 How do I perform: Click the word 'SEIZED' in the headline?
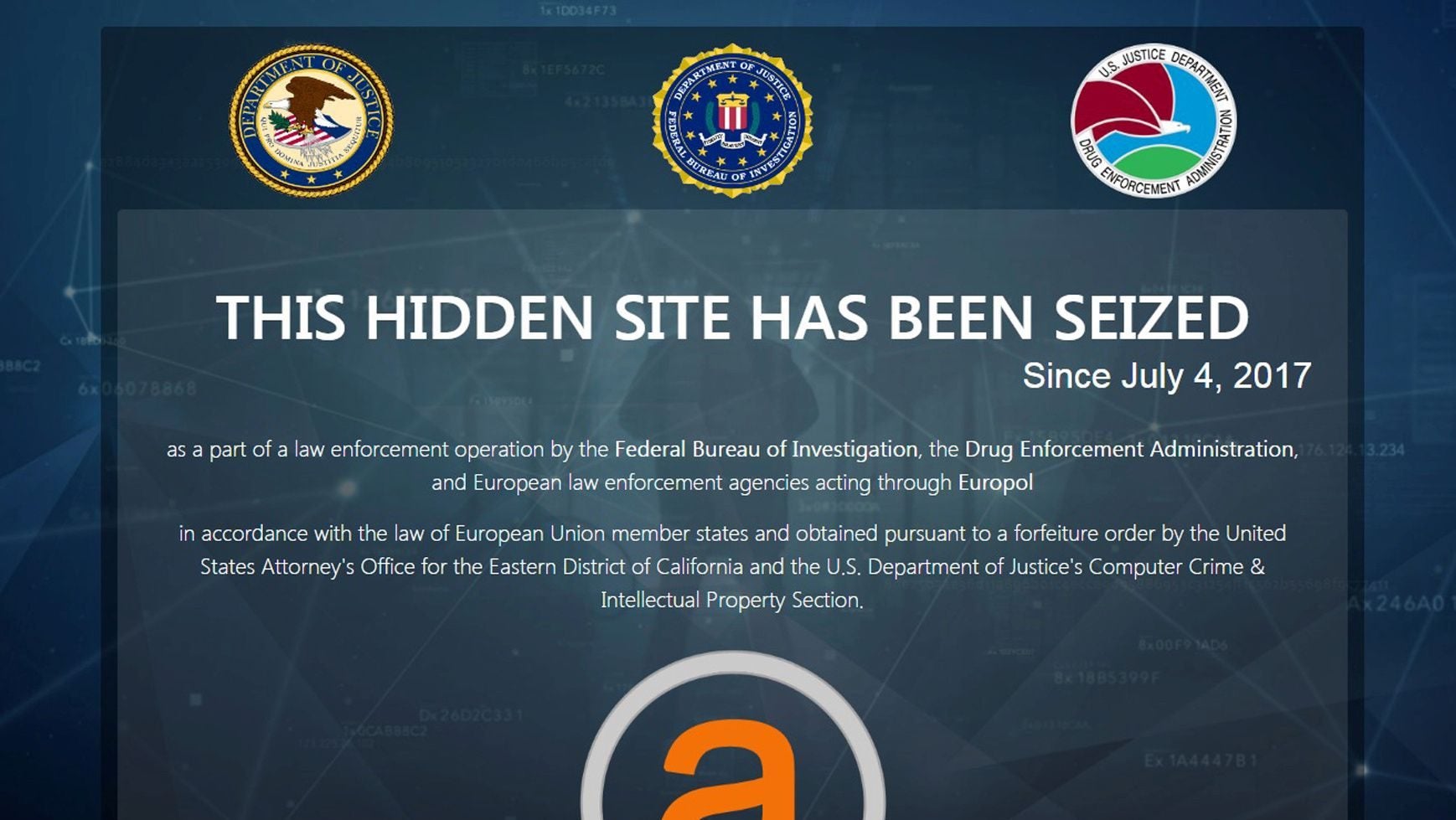(1151, 317)
